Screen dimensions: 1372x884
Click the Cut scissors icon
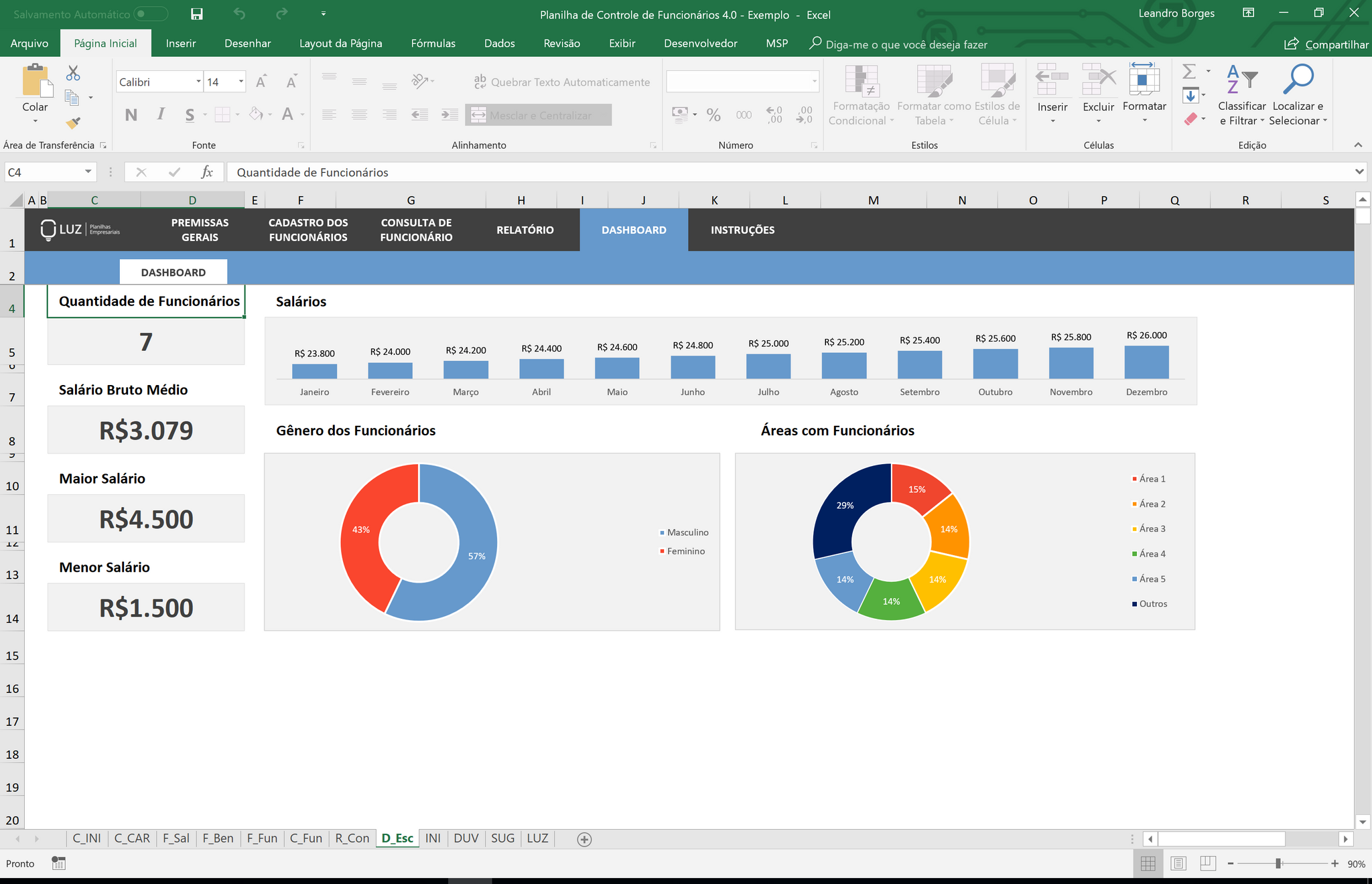coord(73,73)
